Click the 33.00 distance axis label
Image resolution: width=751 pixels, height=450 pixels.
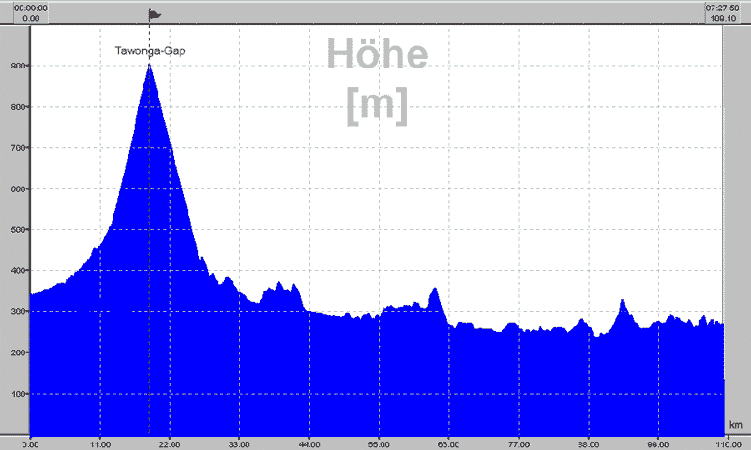coord(239,441)
